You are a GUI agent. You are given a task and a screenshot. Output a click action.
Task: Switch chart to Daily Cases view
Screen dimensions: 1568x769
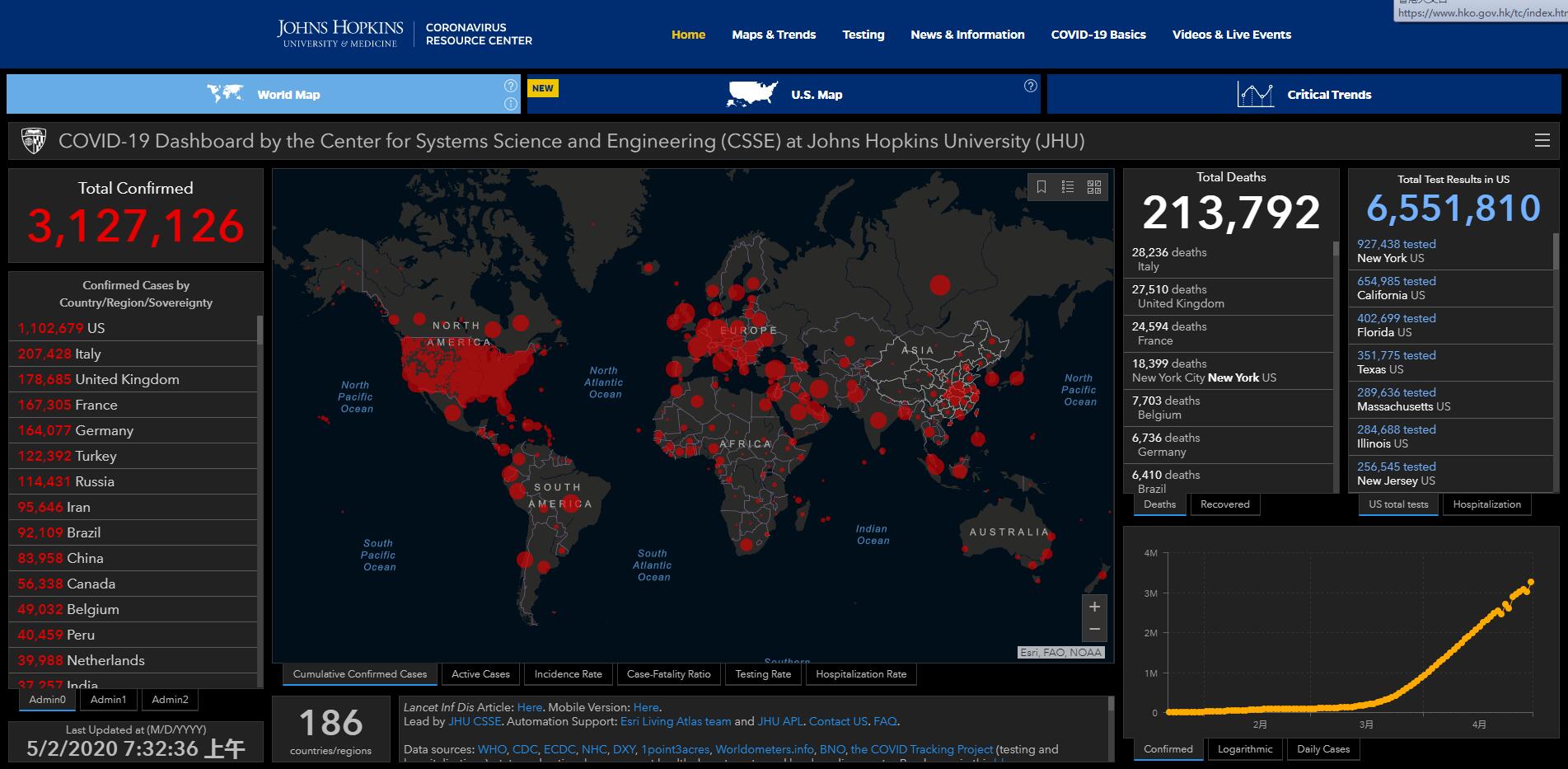click(x=1323, y=749)
